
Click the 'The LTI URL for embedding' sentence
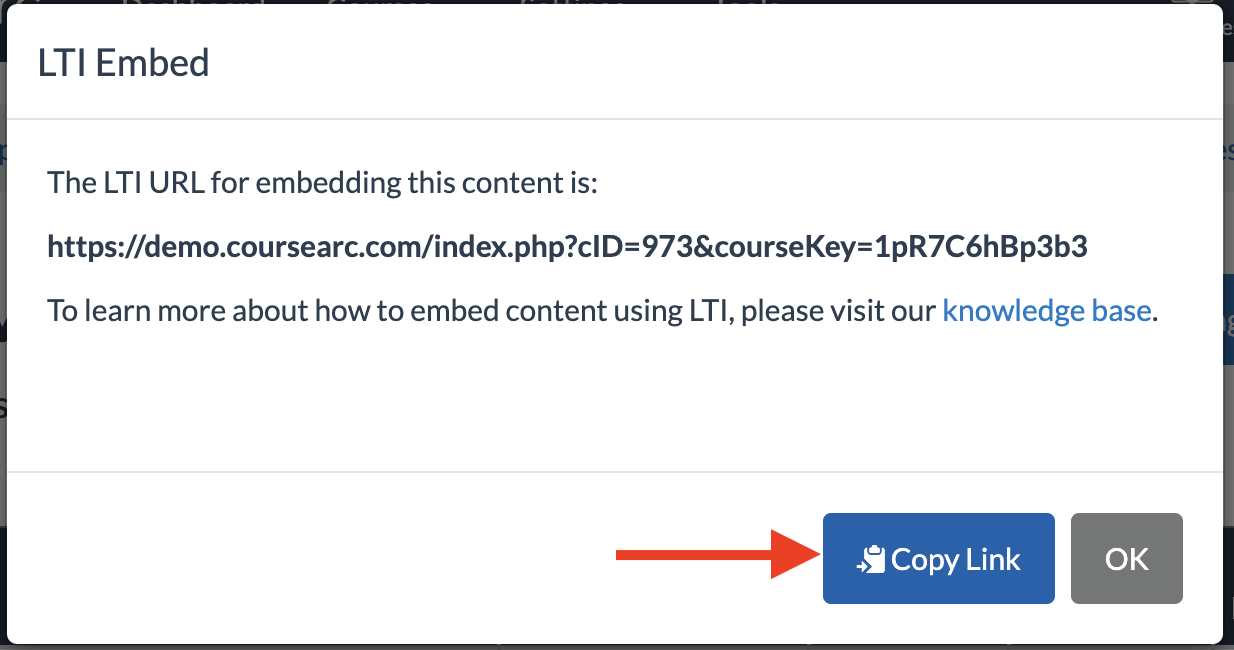click(x=322, y=184)
